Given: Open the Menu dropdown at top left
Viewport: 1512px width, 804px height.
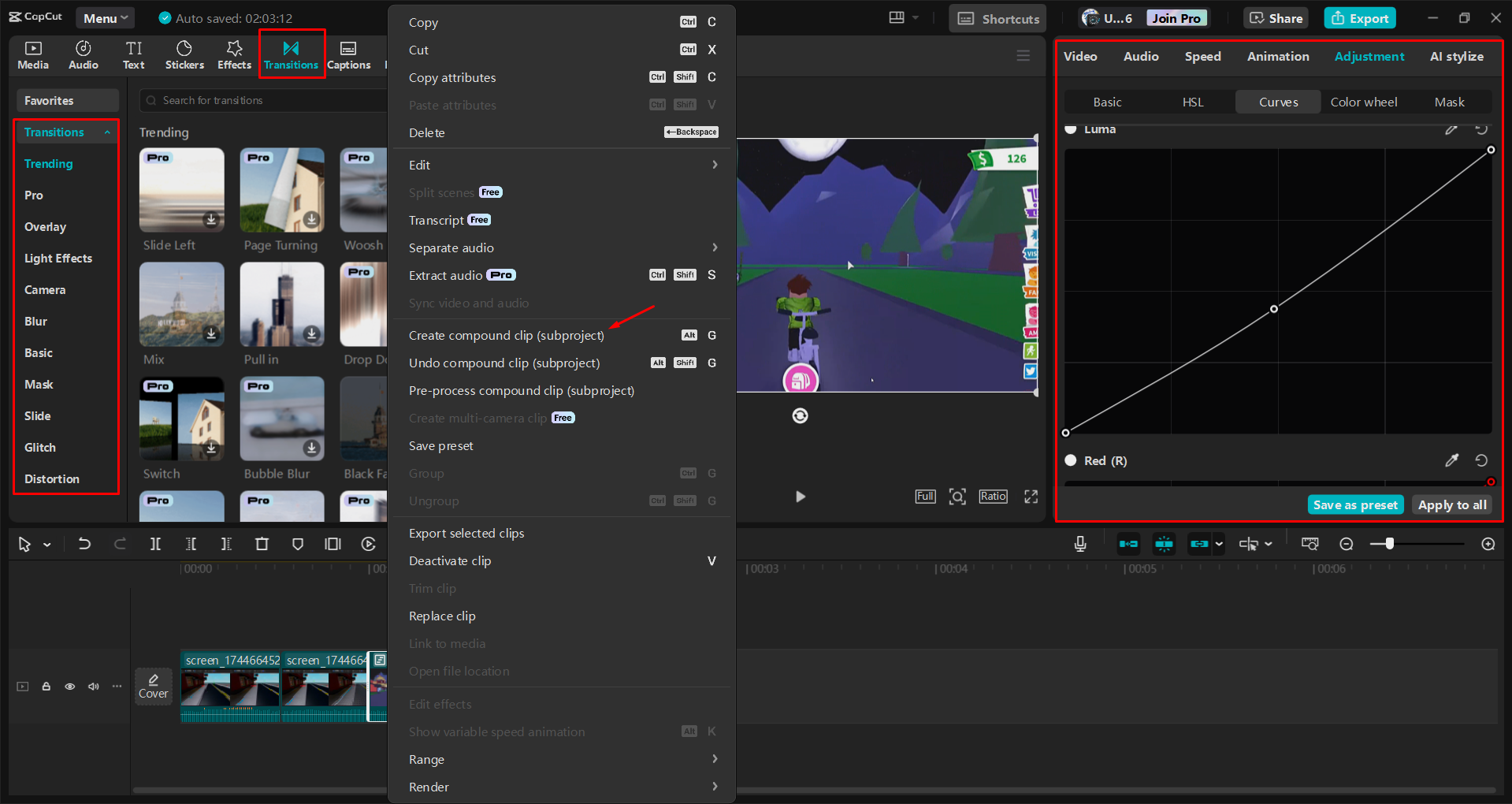Looking at the screenshot, I should point(105,17).
